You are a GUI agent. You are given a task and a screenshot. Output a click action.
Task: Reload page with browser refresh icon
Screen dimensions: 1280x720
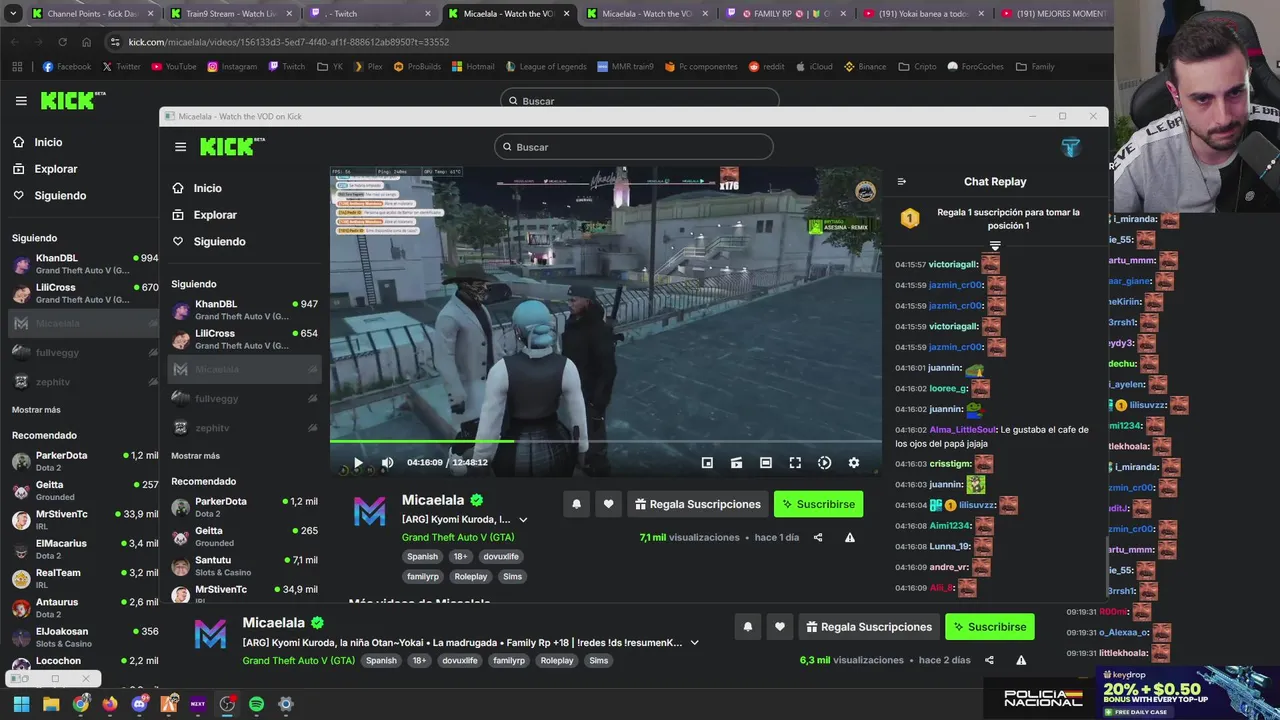point(62,42)
